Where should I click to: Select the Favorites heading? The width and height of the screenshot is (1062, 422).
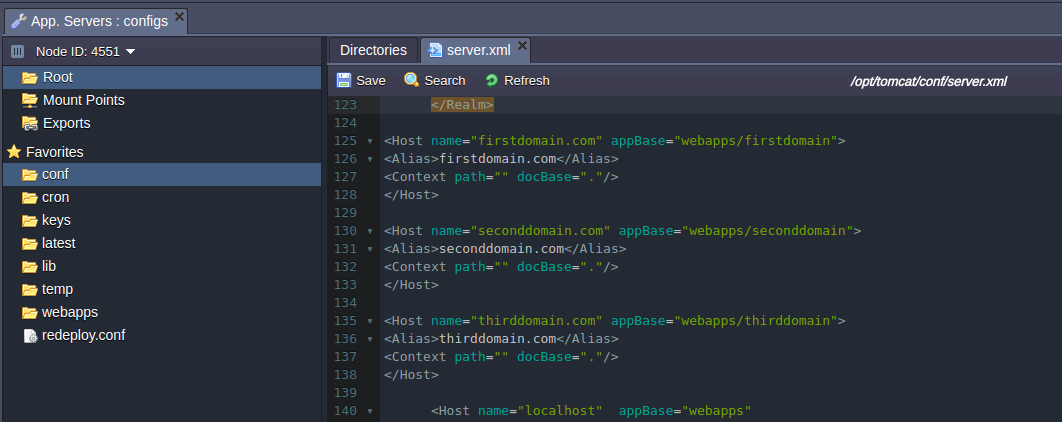pos(54,152)
